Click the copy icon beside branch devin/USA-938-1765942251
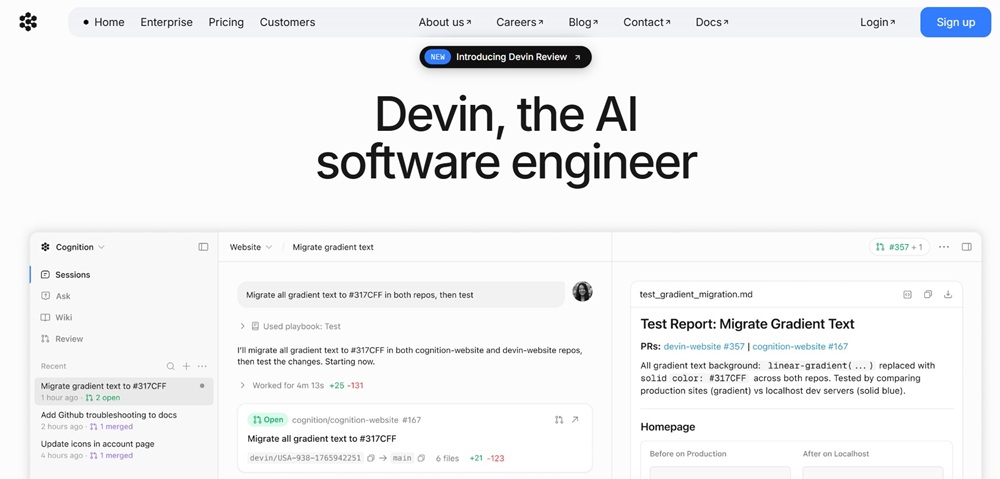 [371, 458]
